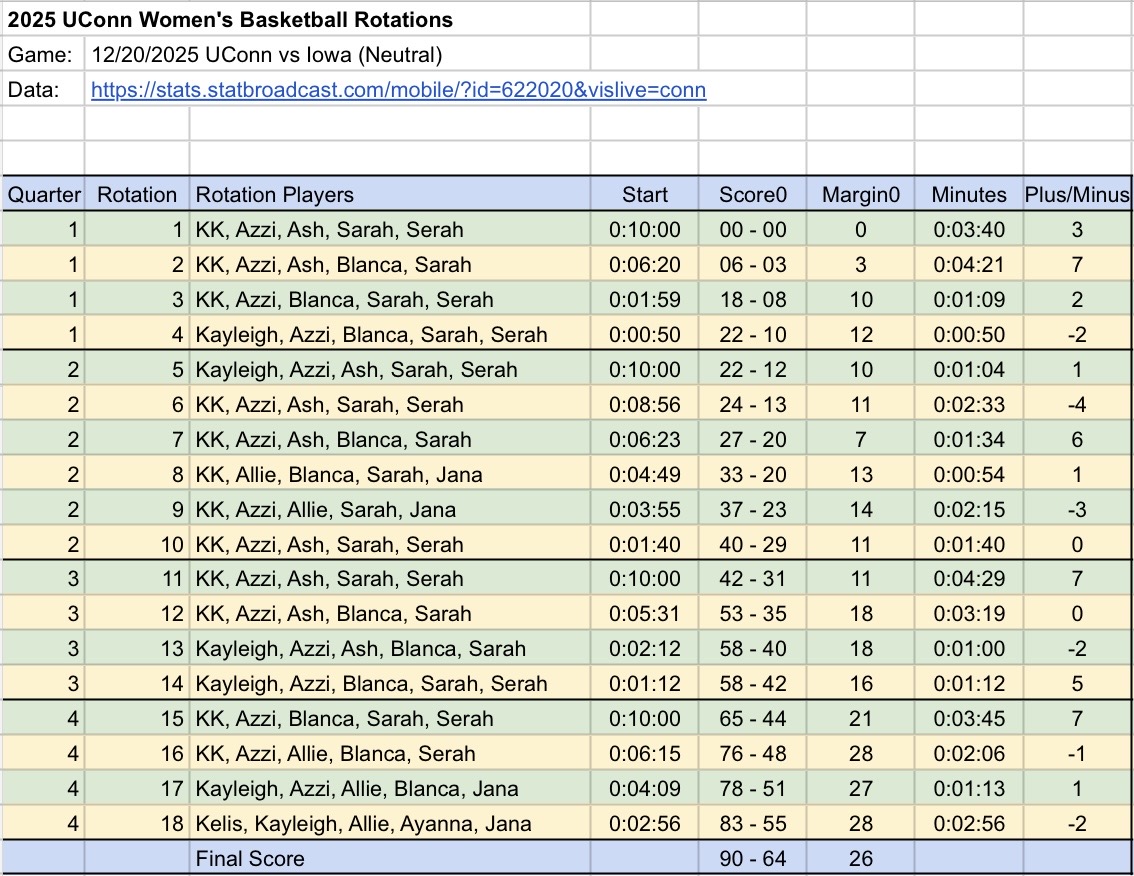Select the final margin cell showing 26
Viewport: 1134px width, 876px height.
860,858
